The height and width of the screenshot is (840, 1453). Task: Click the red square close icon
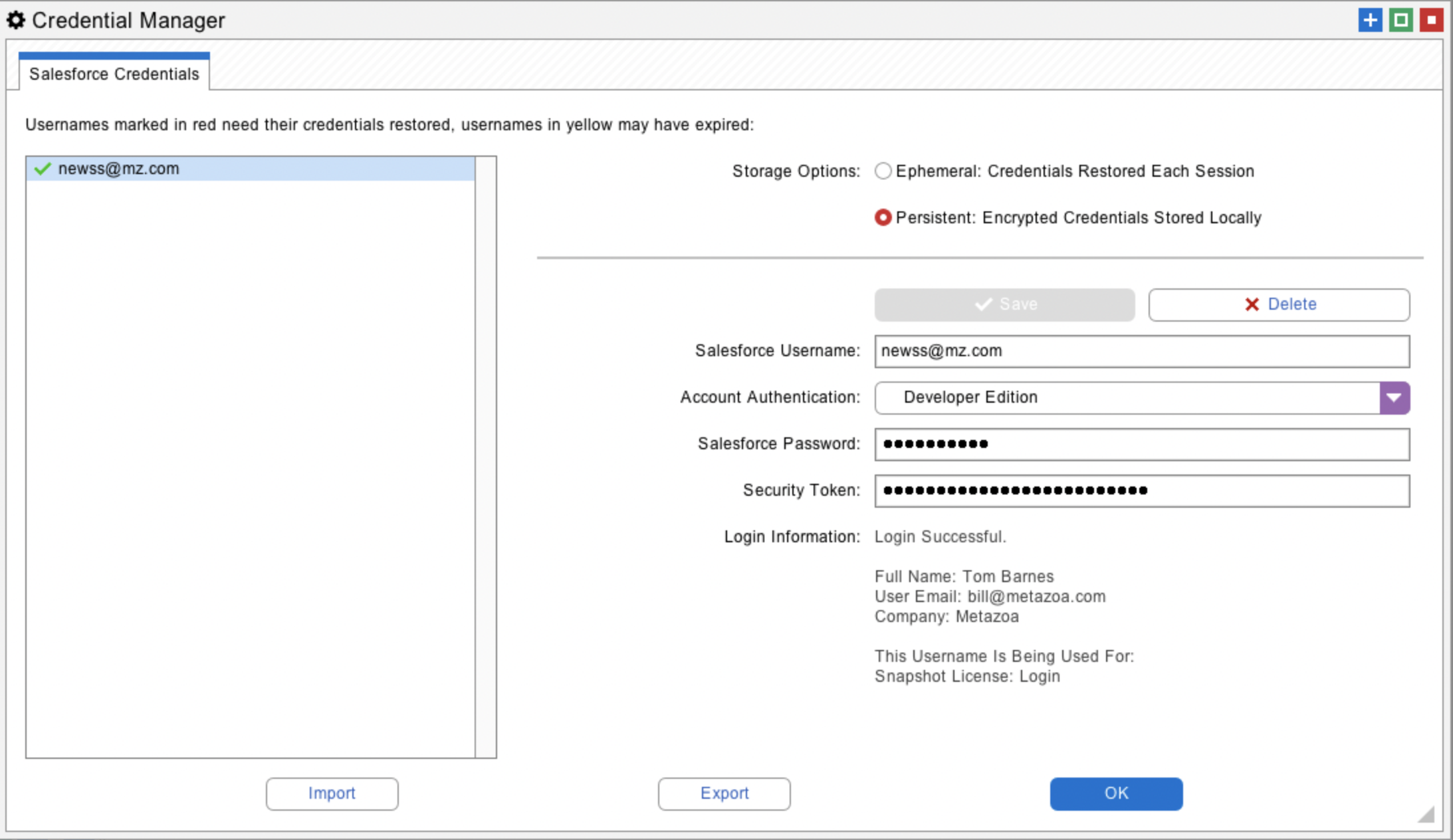pos(1431,20)
